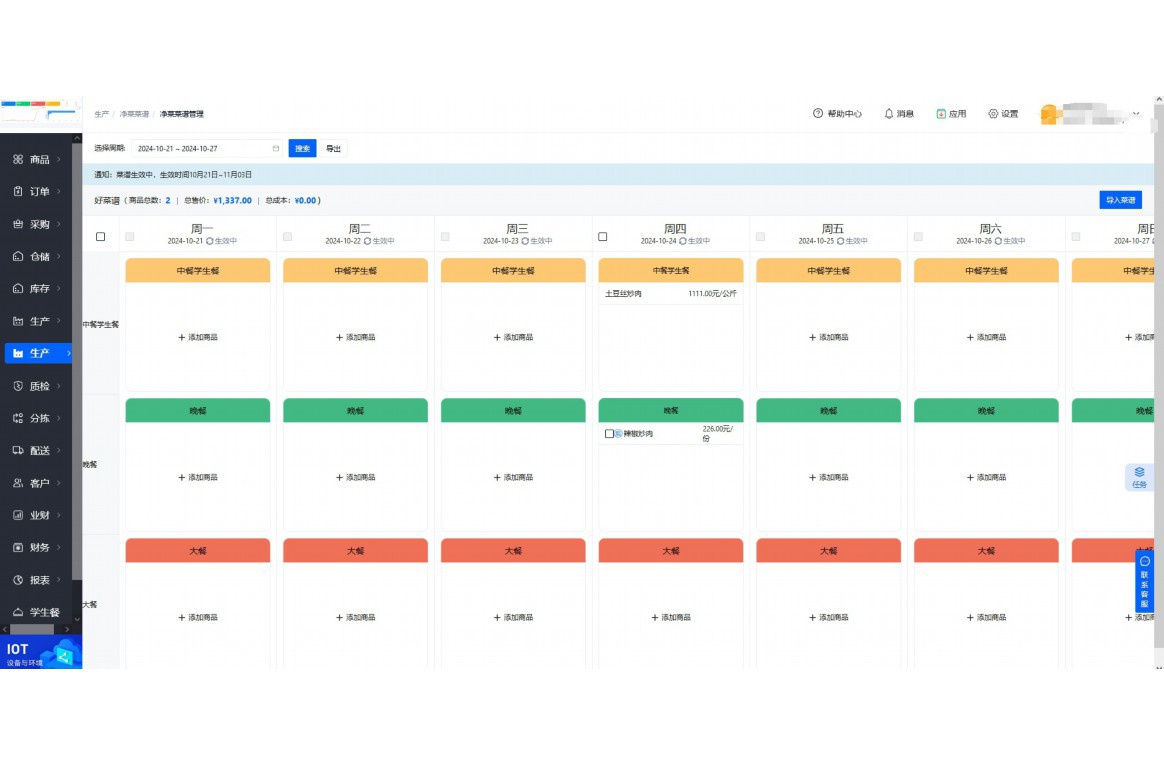
Task: Open the 应用 download icon
Action: (x=941, y=114)
